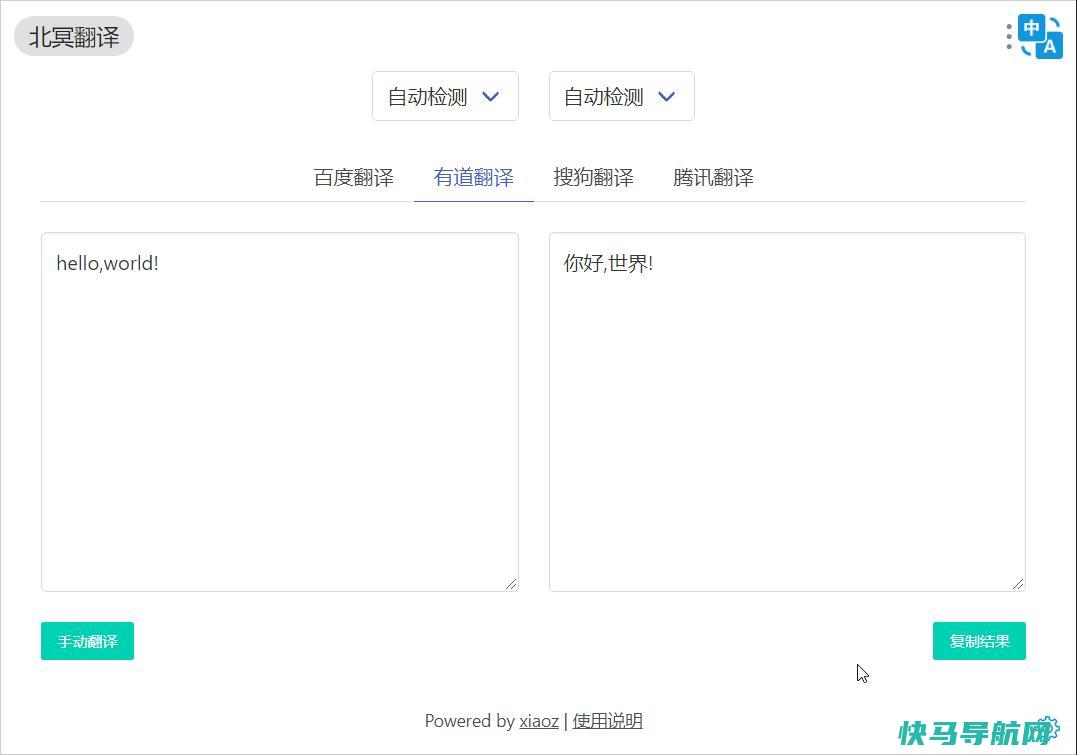The image size is (1077, 755).
Task: Click the 北冥翻译 title badge
Action: tap(73, 36)
